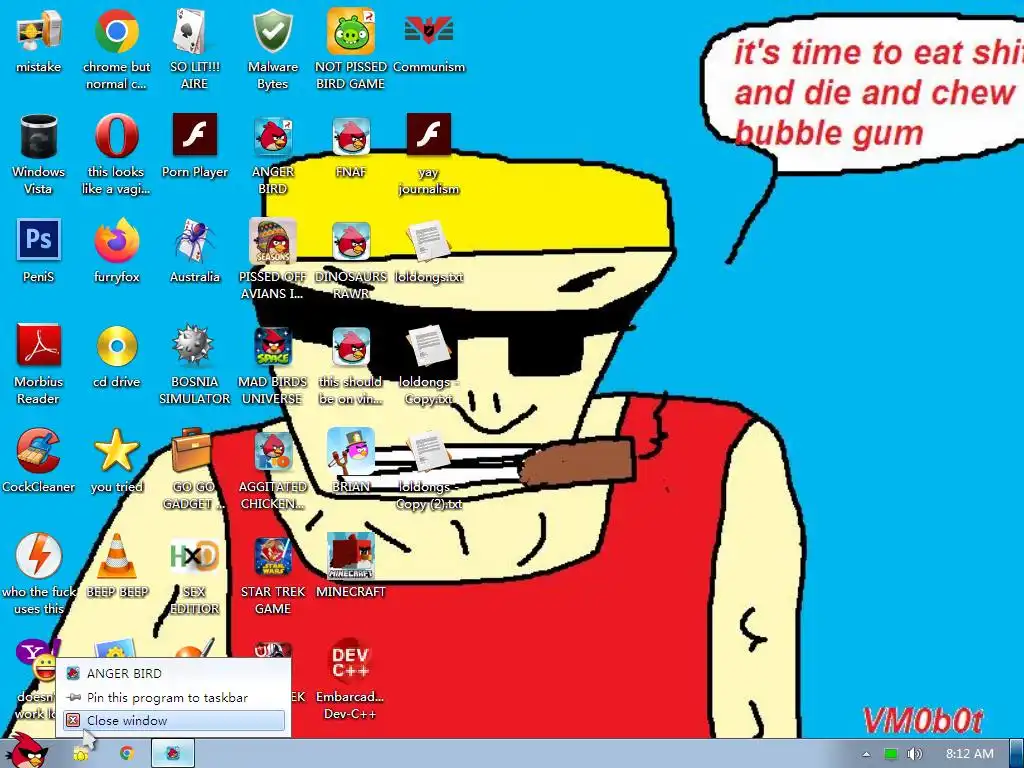Viewport: 1024px width, 768px height.
Task: Open 'who the fuck uses this' lightning icon
Action: (x=39, y=575)
